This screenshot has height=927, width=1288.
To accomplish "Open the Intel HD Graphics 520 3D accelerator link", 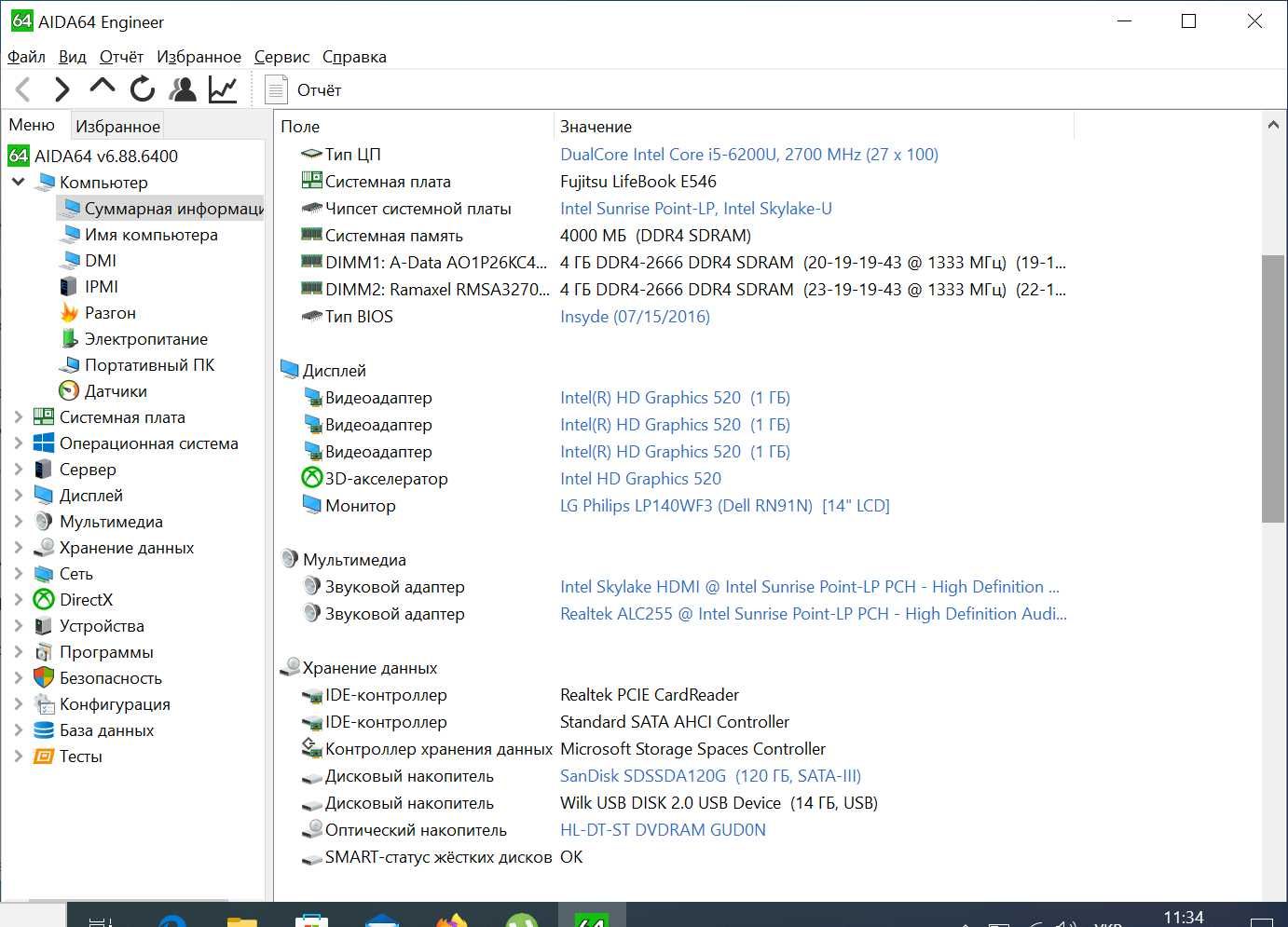I will [x=640, y=479].
